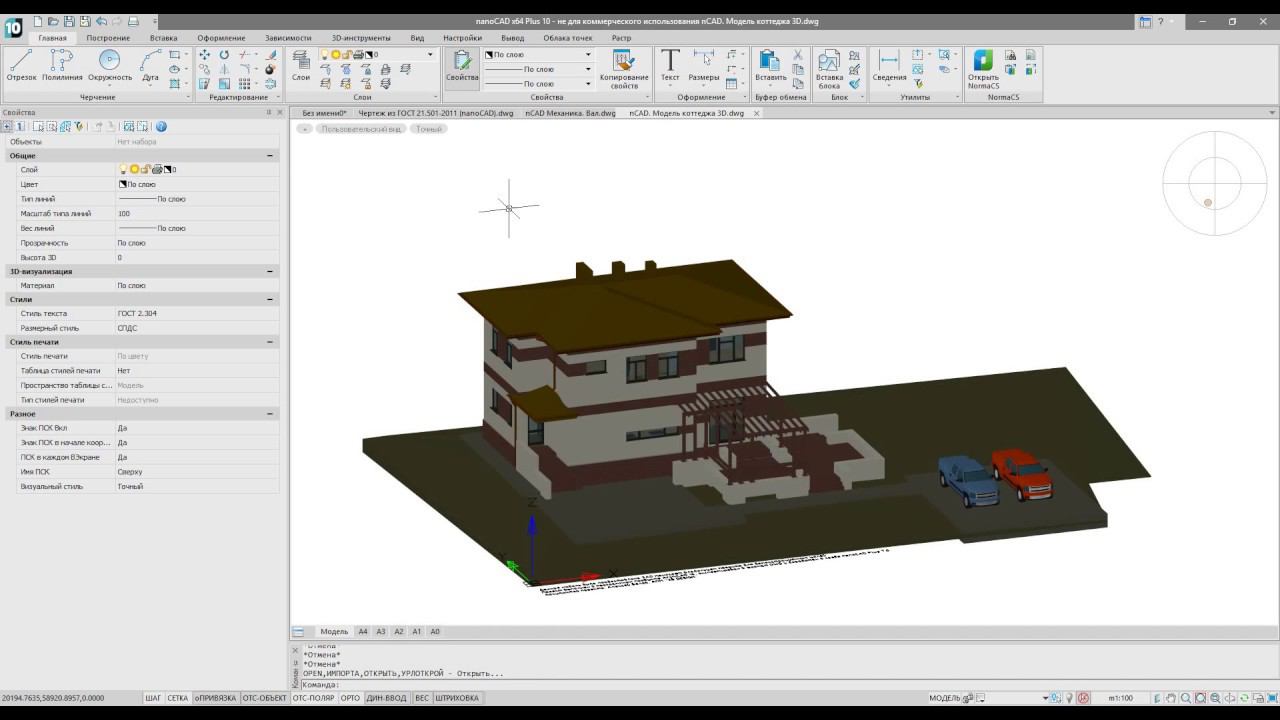Switch to Чертеж из ГОСТ 21.501-2011 document tab
Image resolution: width=1280 pixels, height=720 pixels.
[x=436, y=113]
